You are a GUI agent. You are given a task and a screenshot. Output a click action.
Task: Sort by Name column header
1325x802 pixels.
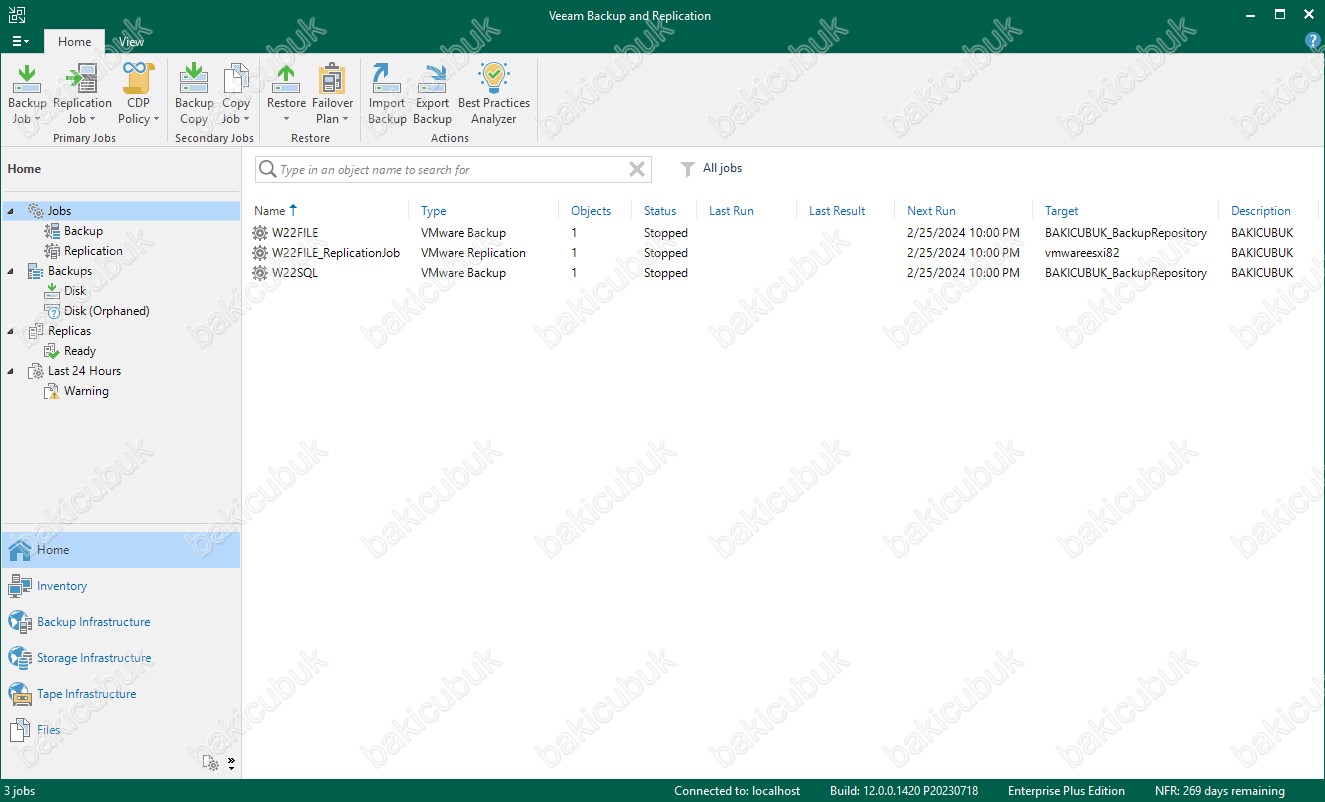[270, 211]
